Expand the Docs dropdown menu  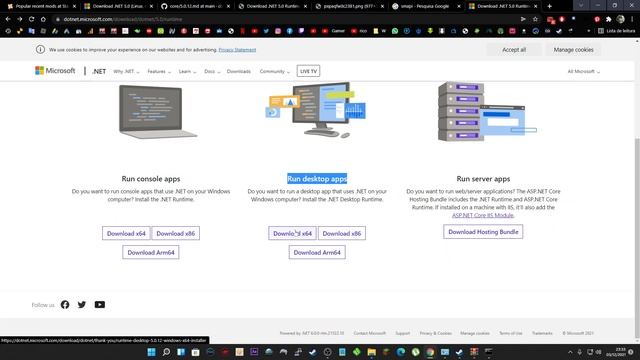(x=212, y=71)
